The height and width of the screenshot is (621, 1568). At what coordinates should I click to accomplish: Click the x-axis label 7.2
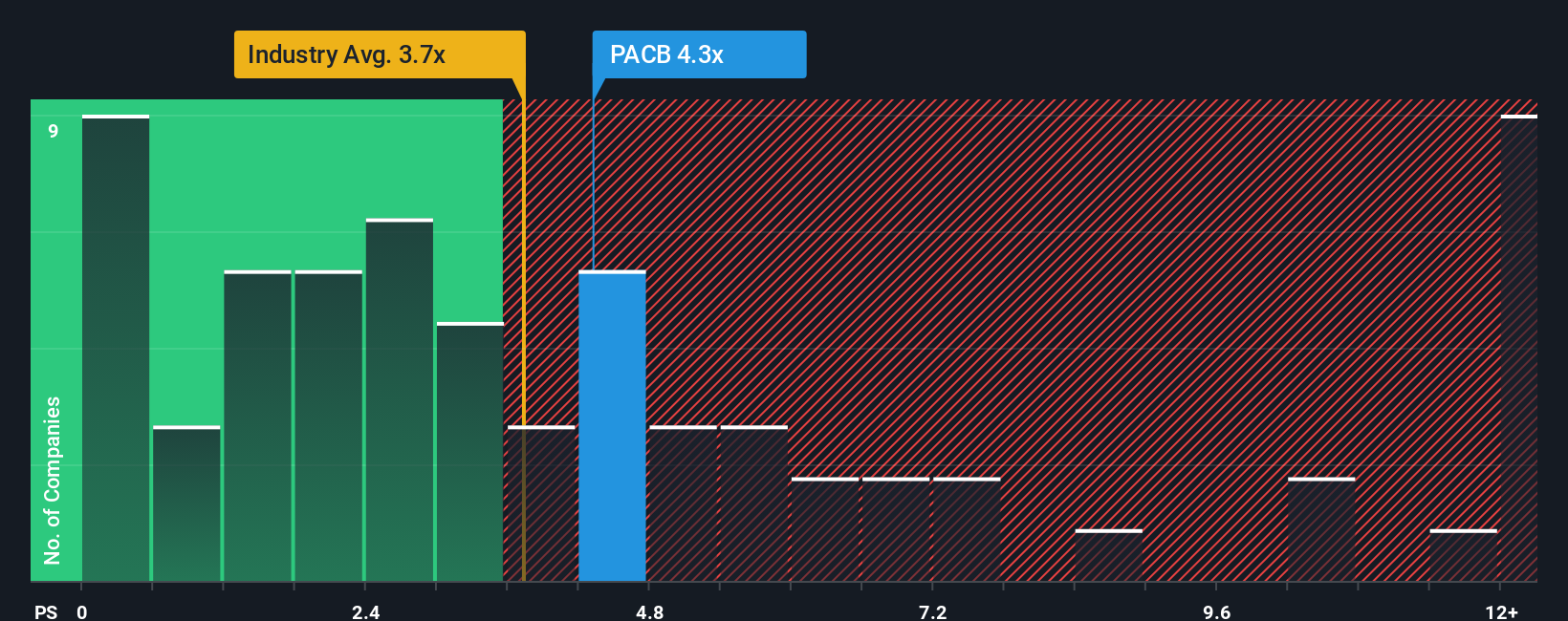pyautogui.click(x=932, y=611)
